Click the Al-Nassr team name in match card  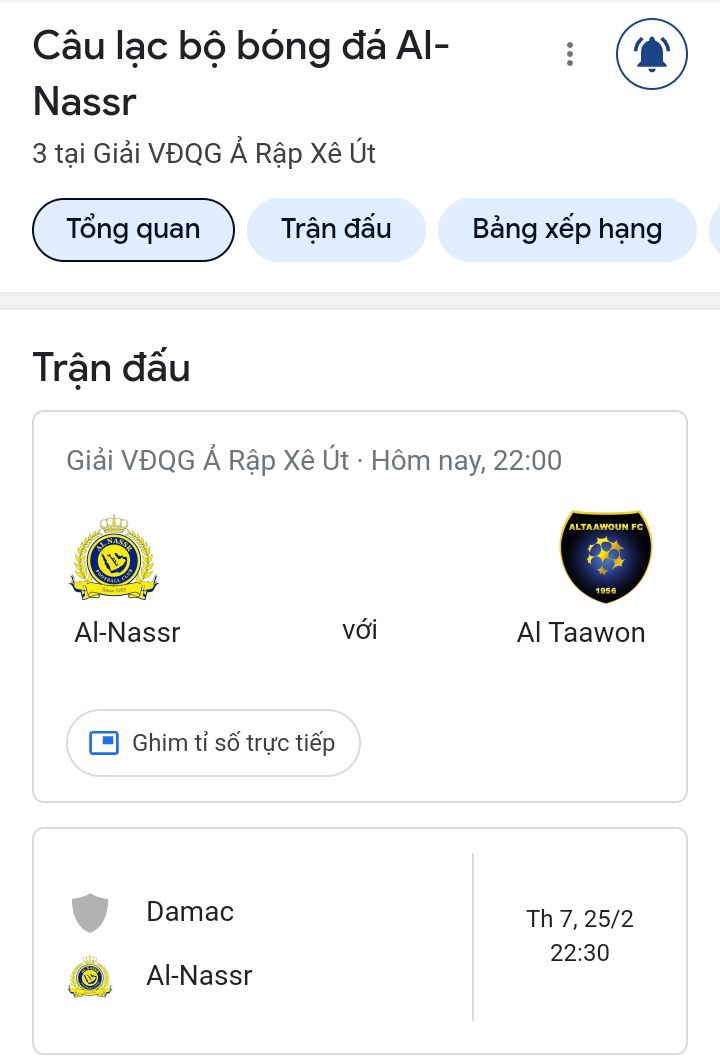point(128,633)
